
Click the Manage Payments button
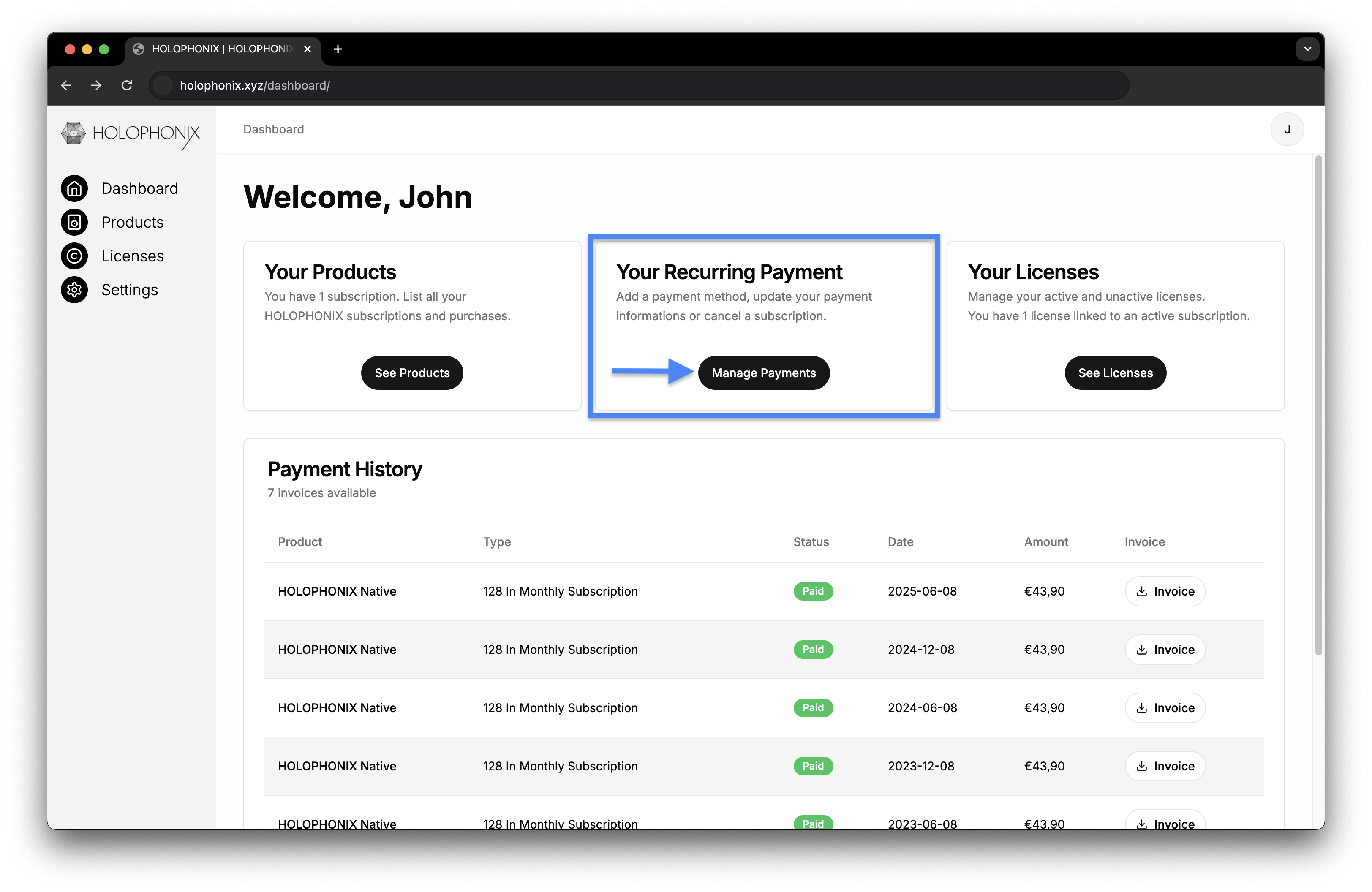click(x=763, y=373)
